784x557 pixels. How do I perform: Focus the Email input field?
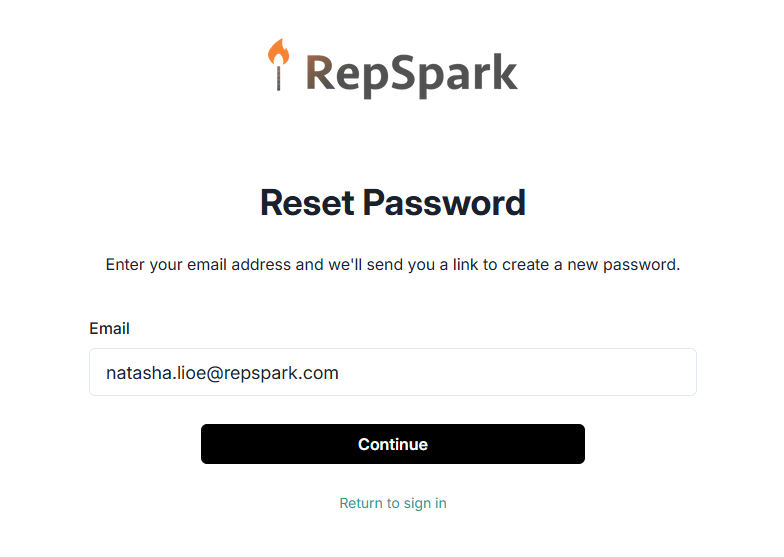click(393, 372)
